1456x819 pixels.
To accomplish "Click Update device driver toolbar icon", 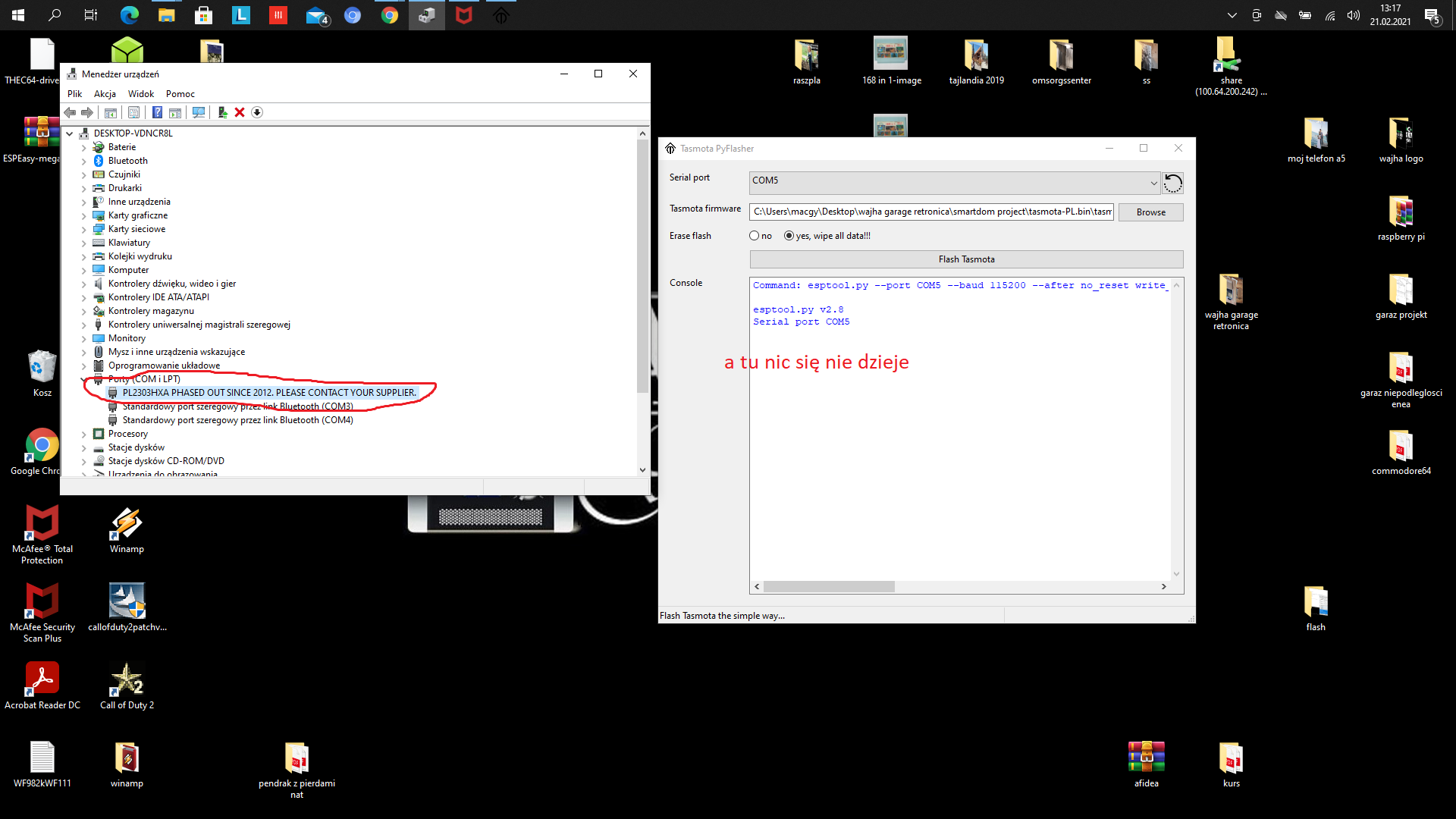I will click(222, 112).
